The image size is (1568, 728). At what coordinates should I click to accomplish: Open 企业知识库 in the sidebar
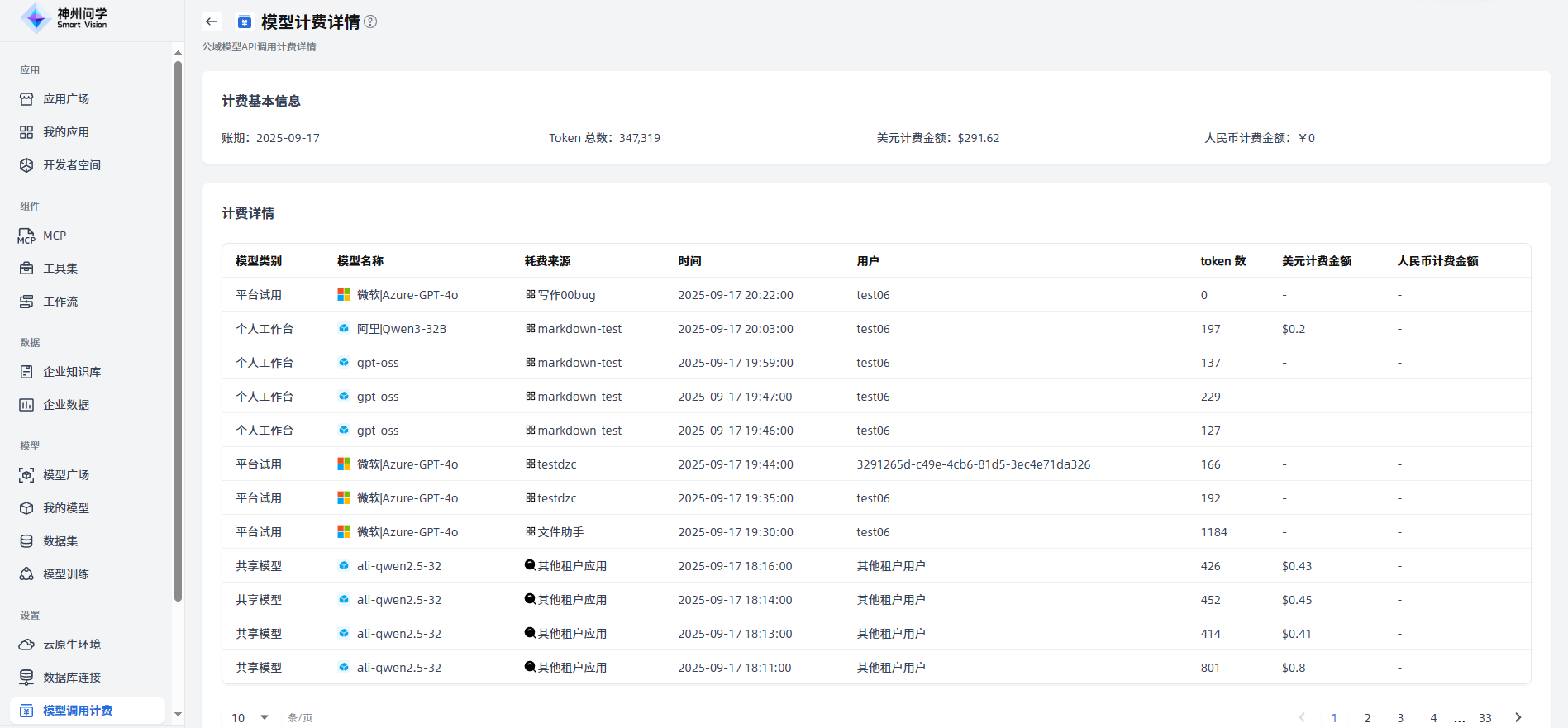point(72,372)
